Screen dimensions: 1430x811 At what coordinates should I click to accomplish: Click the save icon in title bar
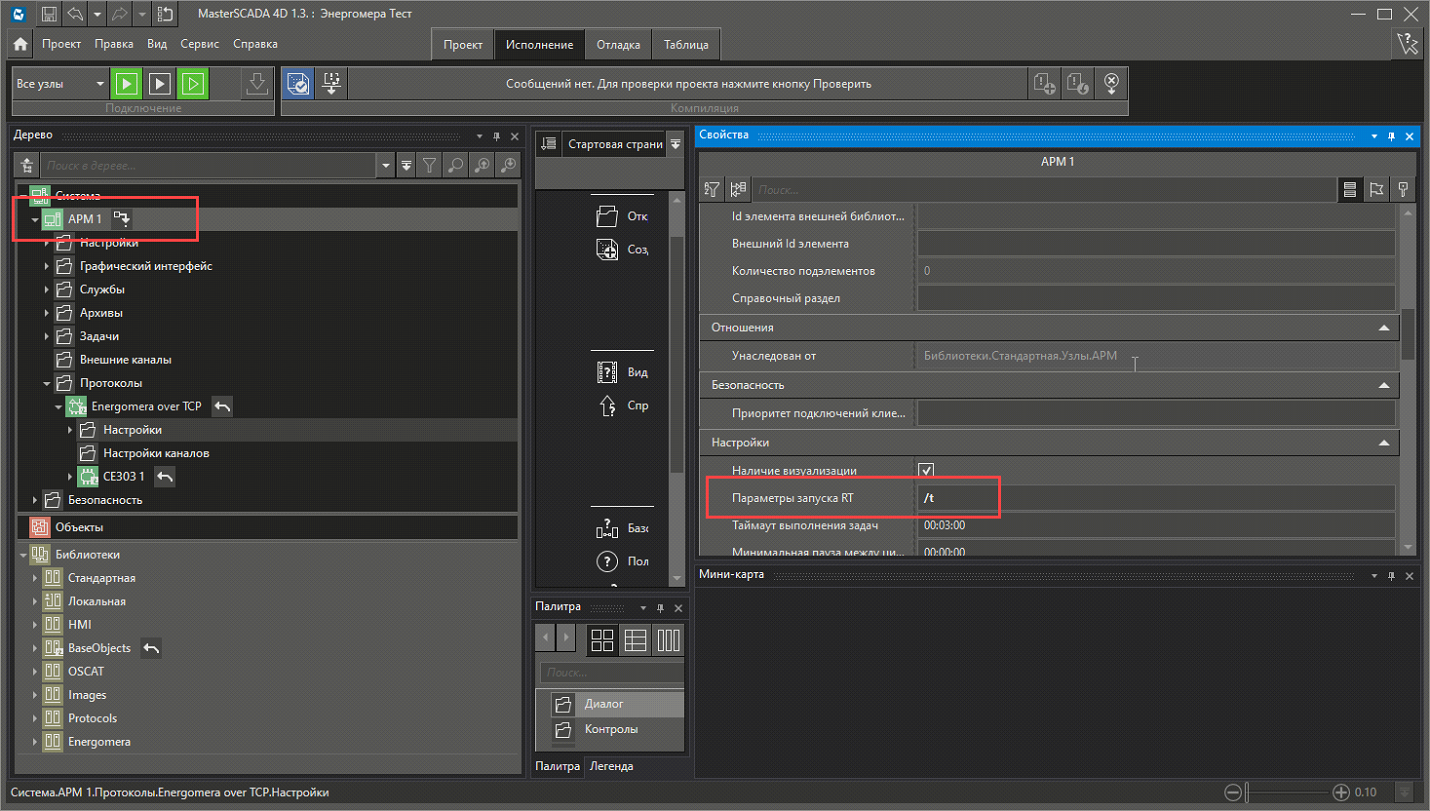[48, 14]
